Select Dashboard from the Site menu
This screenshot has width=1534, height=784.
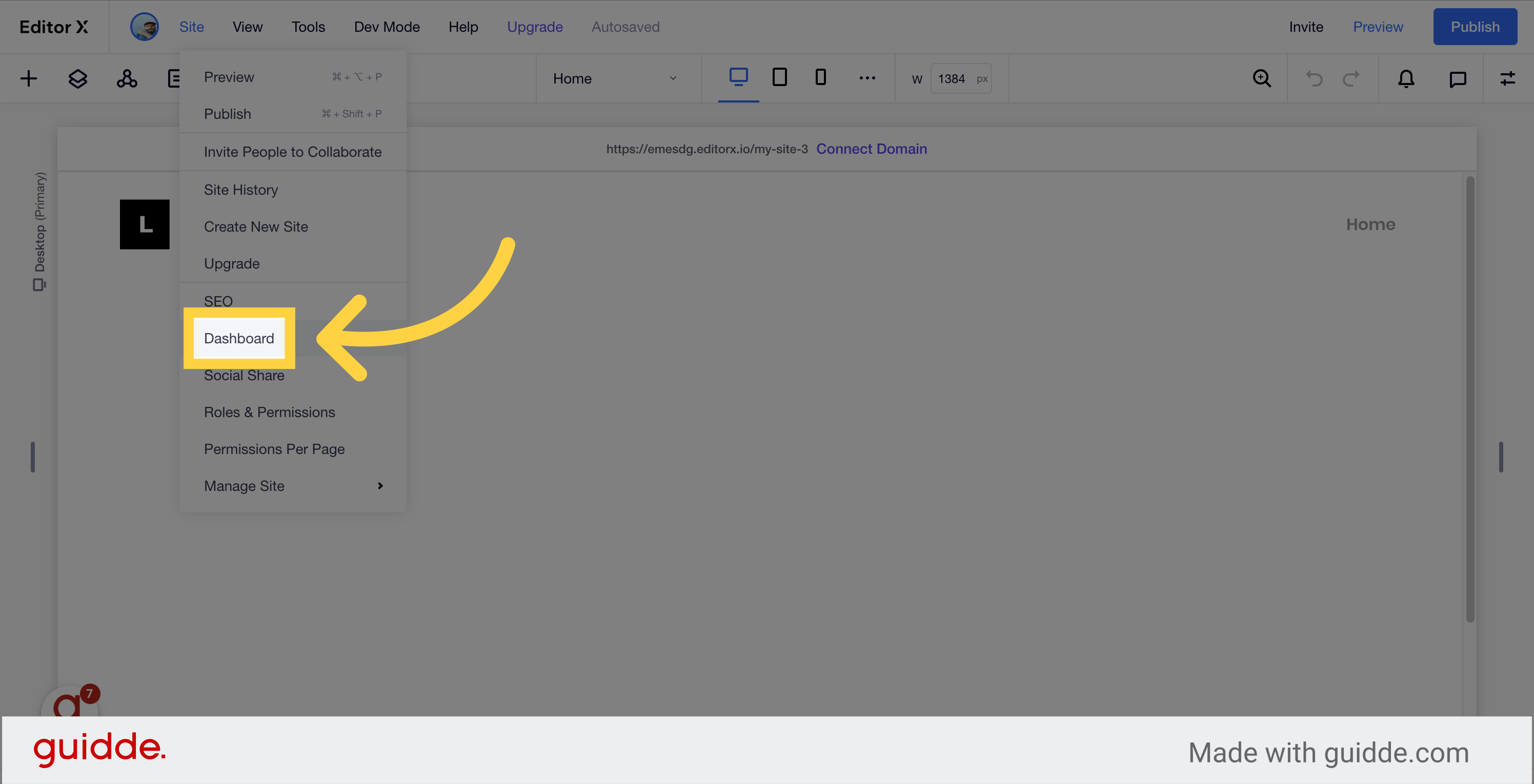(239, 338)
